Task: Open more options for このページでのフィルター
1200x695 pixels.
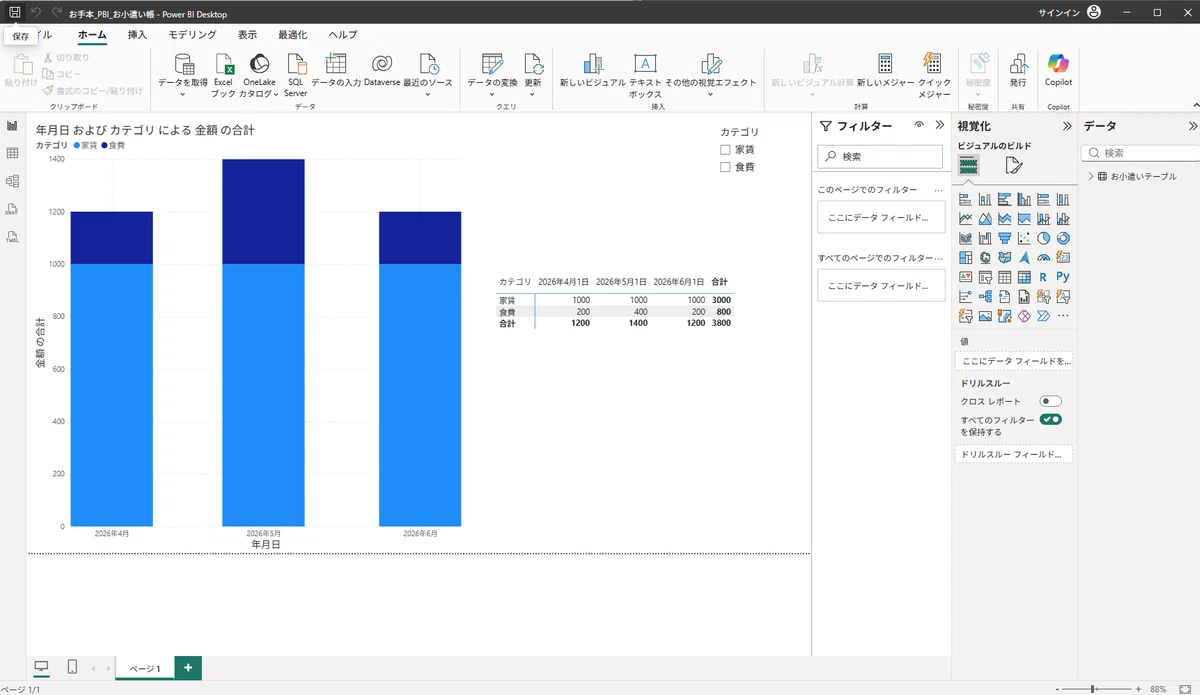Action: pyautogui.click(x=938, y=190)
